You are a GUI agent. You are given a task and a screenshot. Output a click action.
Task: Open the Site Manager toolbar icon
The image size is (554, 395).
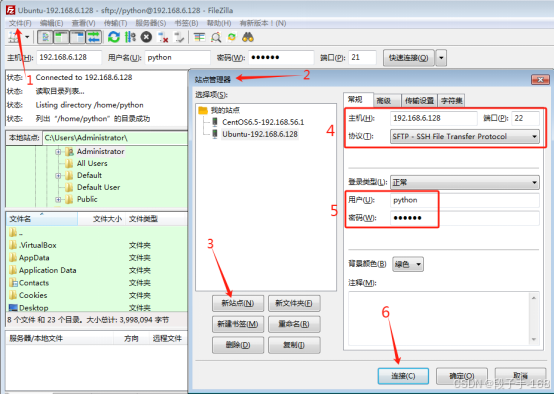tap(14, 37)
